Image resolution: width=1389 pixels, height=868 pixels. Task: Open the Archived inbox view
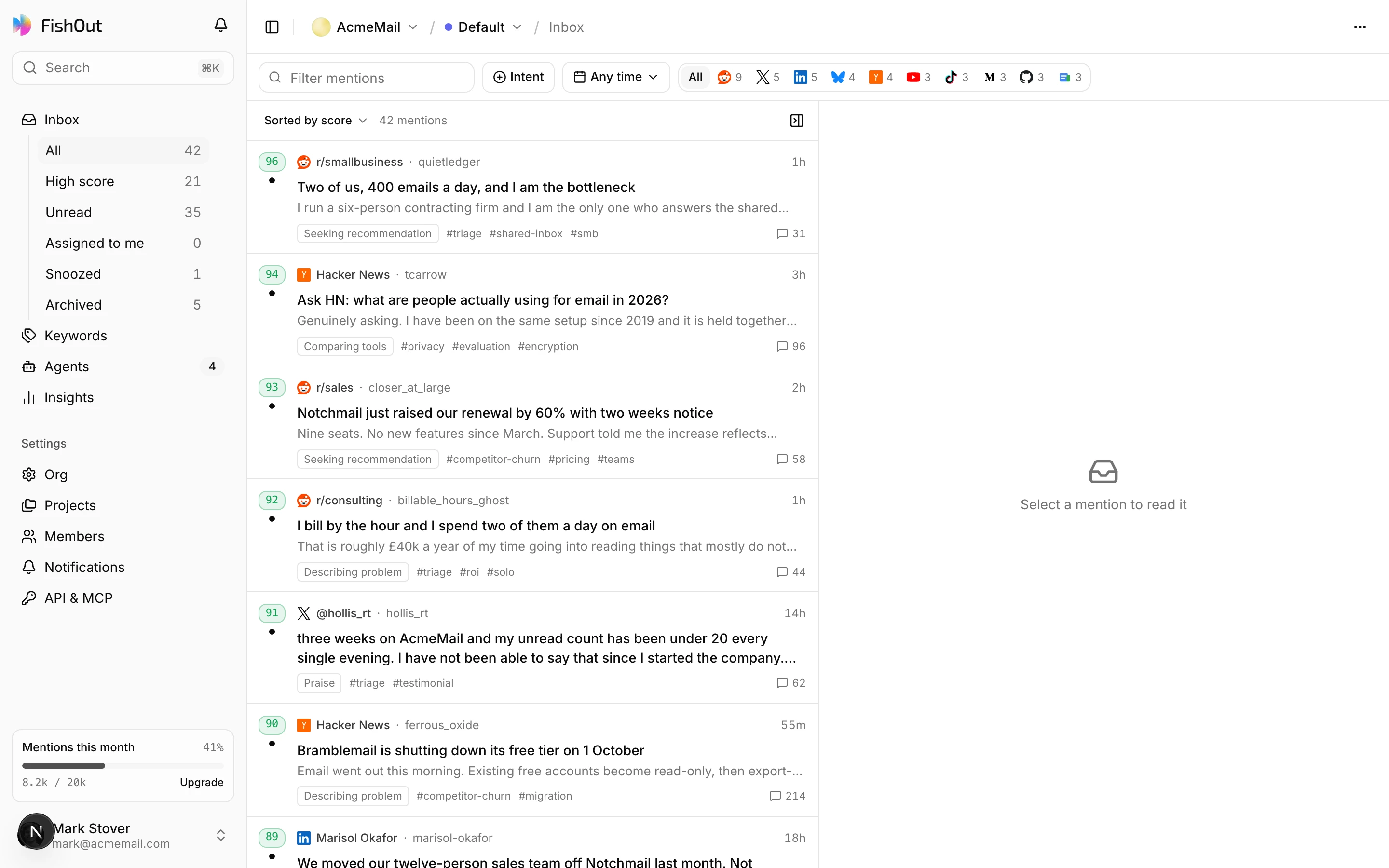click(123, 305)
